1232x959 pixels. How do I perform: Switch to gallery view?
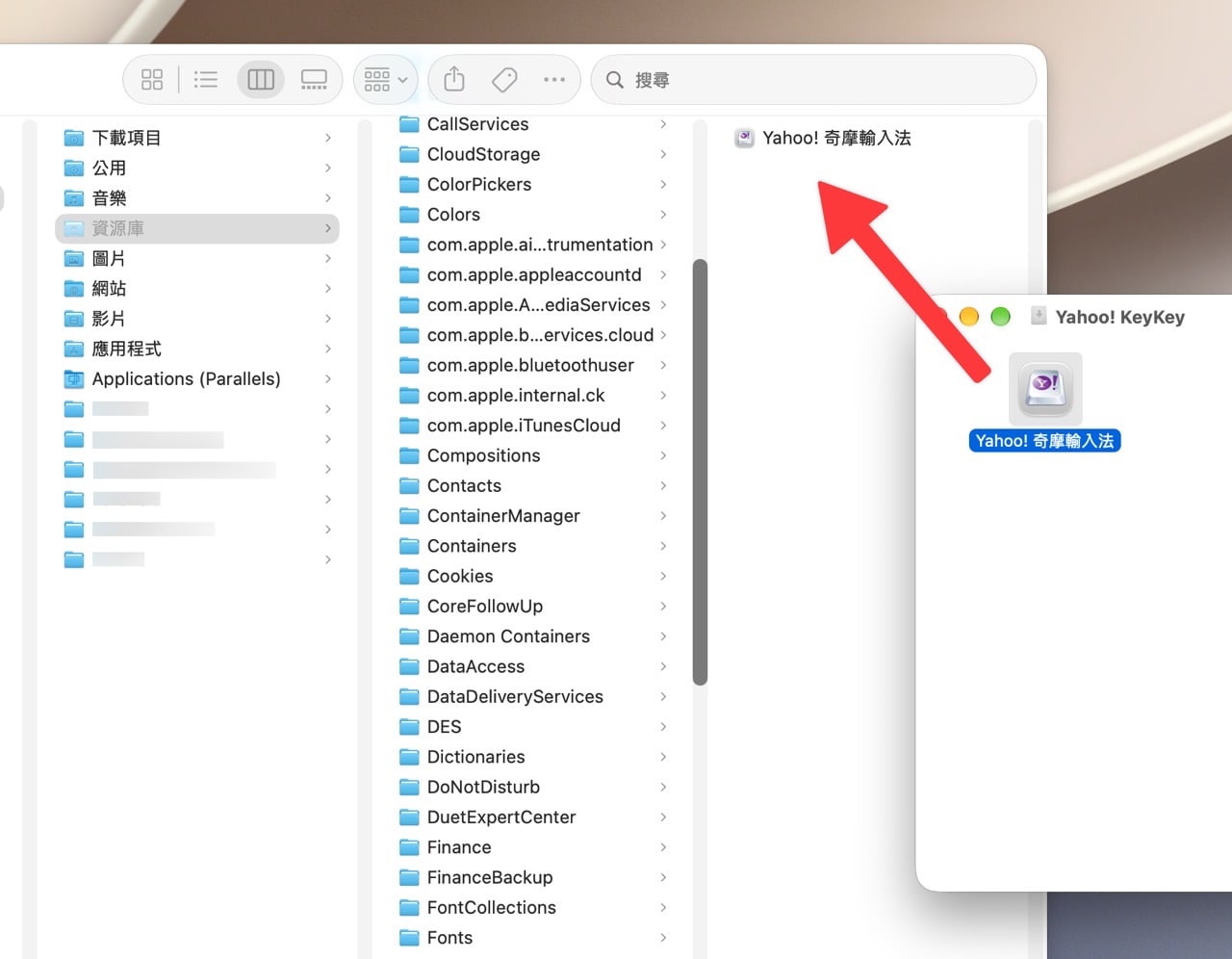[314, 80]
